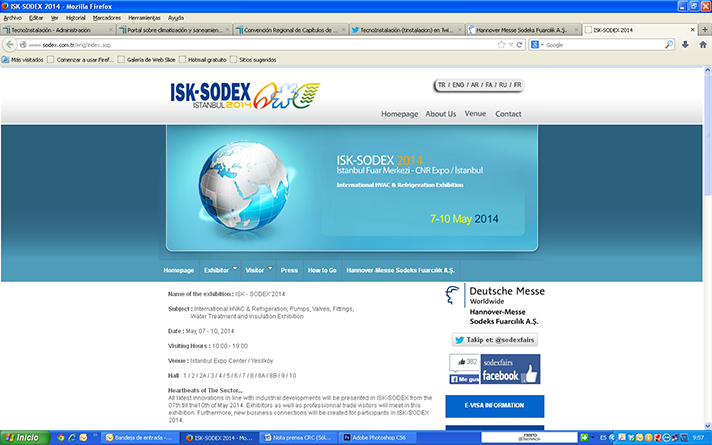Click How to Go in navigation bar
The image size is (712, 445).
[x=322, y=270]
